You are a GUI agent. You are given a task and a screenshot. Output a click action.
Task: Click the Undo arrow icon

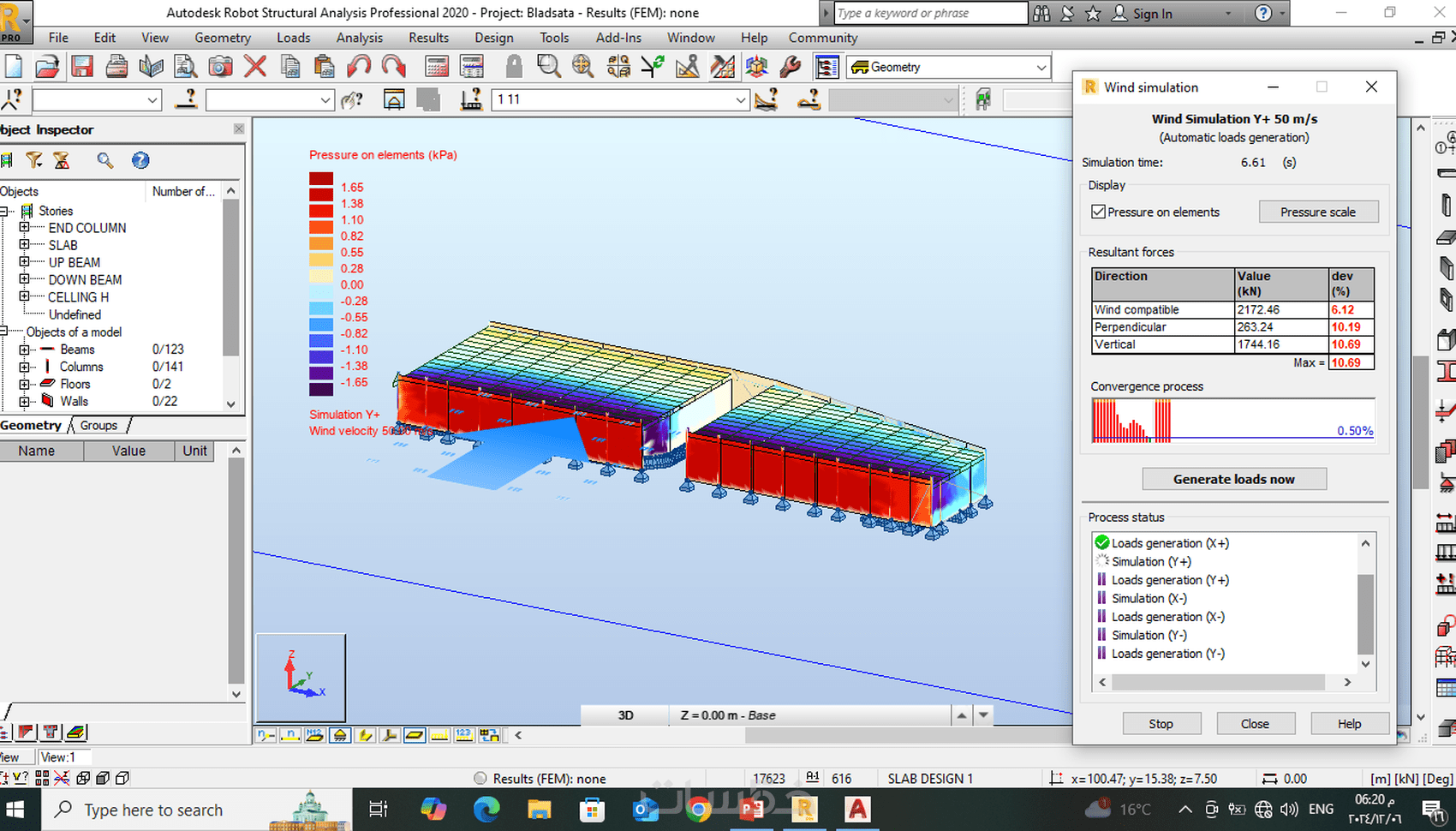(359, 67)
